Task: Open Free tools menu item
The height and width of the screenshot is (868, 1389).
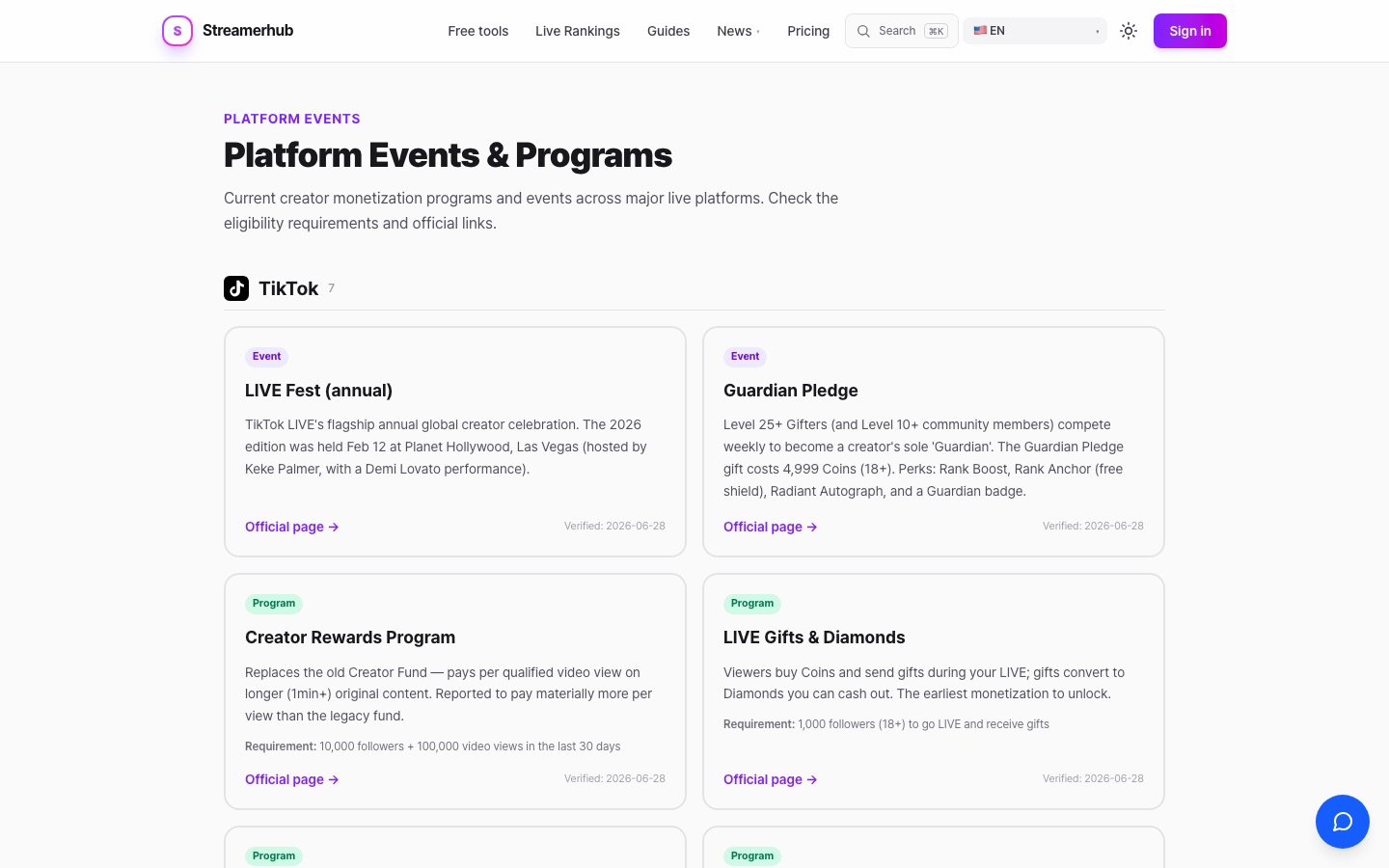Action: 478,31
